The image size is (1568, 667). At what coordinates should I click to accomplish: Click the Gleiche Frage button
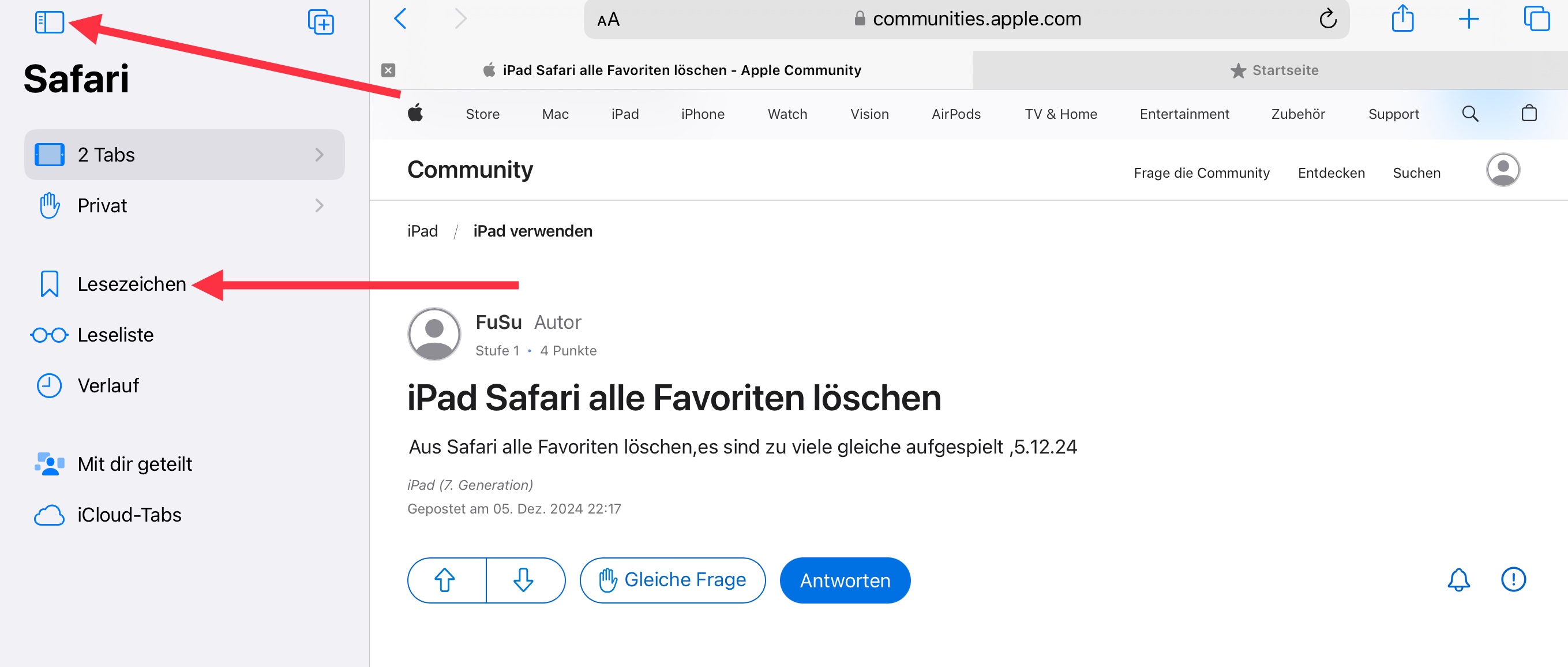[x=672, y=580]
